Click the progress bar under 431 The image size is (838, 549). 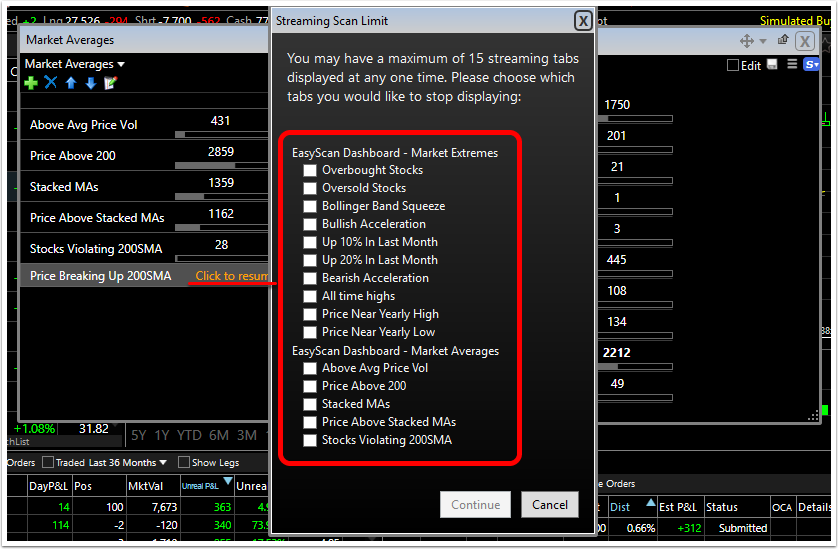tap(221, 134)
